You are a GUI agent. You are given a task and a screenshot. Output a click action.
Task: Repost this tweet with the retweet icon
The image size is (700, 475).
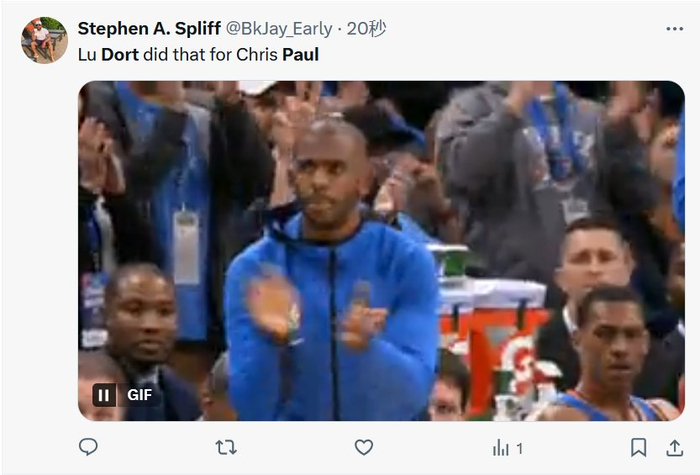coord(226,447)
